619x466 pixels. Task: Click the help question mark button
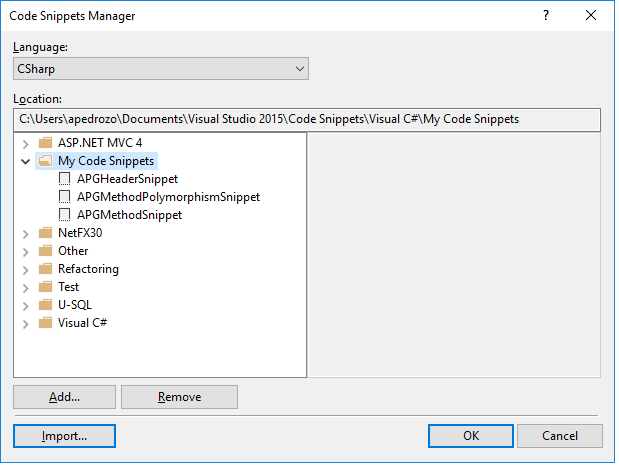tap(546, 15)
